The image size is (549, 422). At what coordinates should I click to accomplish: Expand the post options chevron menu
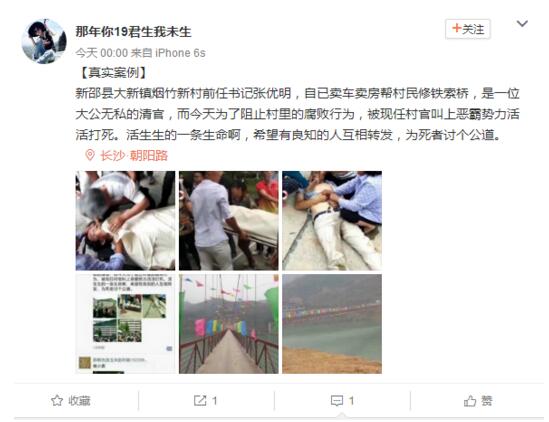522,23
